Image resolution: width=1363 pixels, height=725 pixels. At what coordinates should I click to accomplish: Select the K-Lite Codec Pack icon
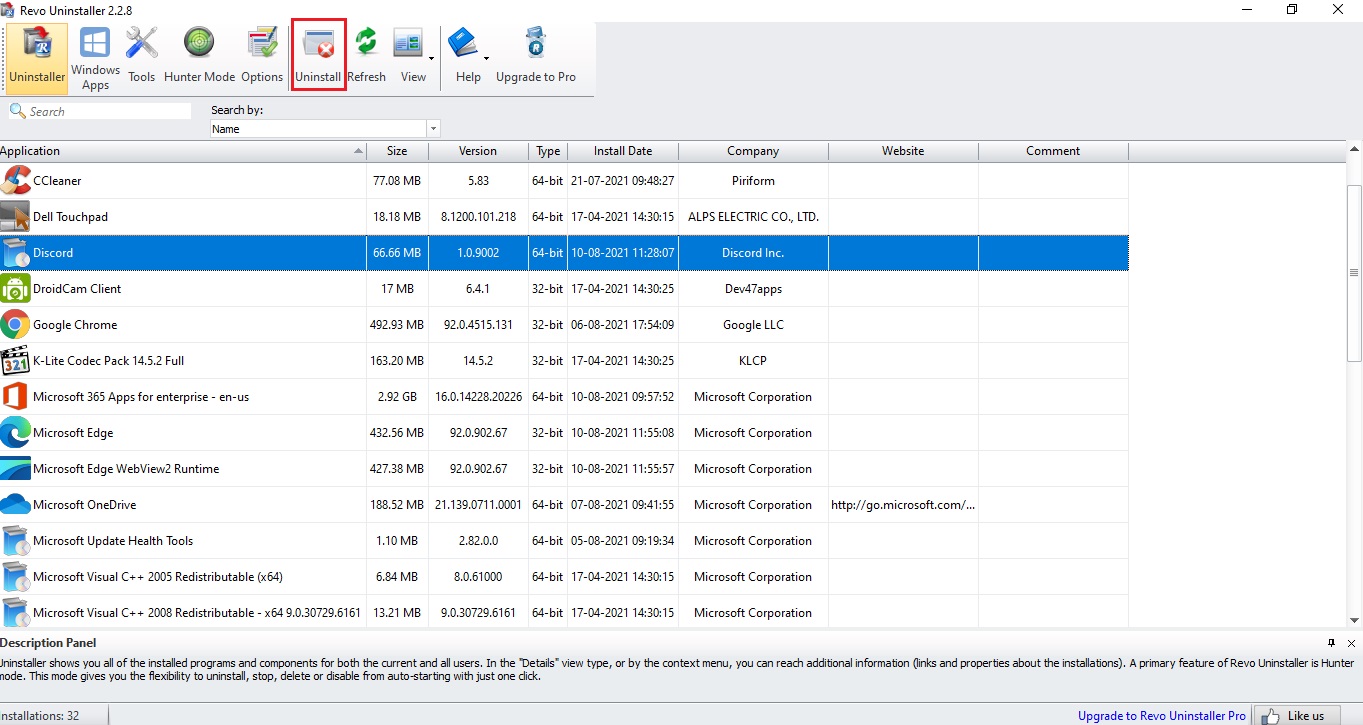pyautogui.click(x=15, y=361)
